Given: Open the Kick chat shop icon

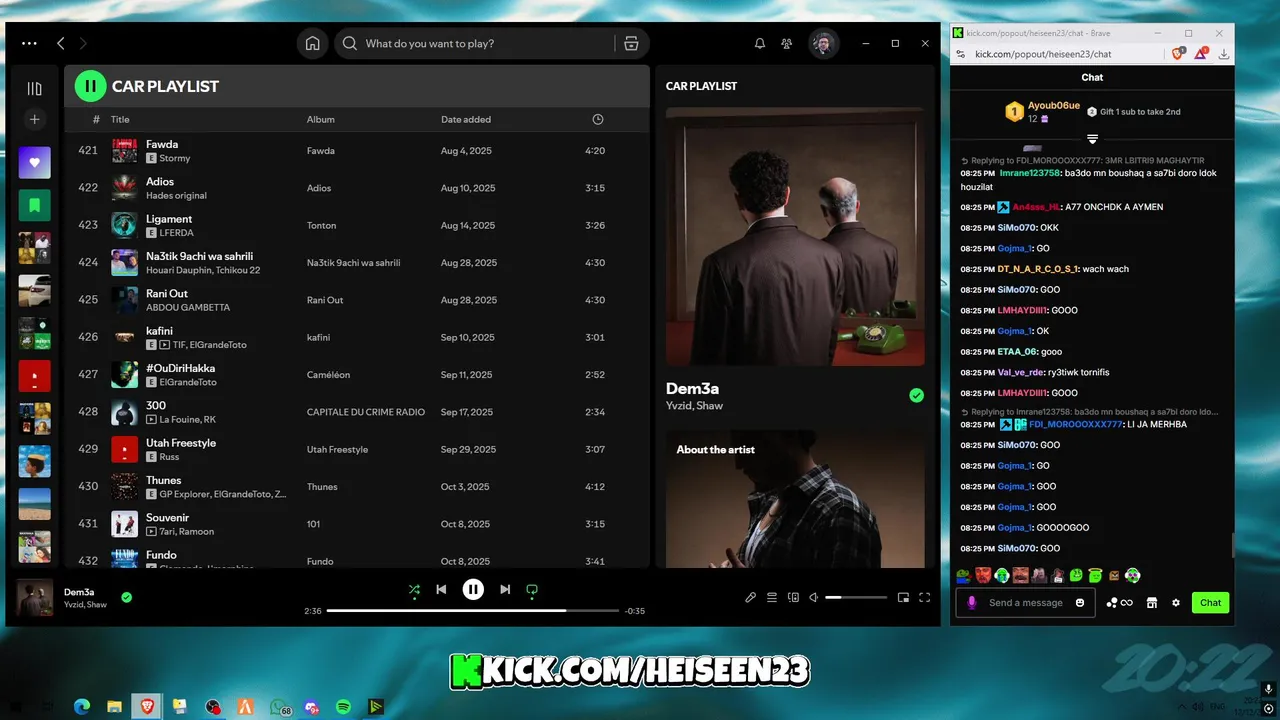Looking at the screenshot, I should tap(1151, 603).
